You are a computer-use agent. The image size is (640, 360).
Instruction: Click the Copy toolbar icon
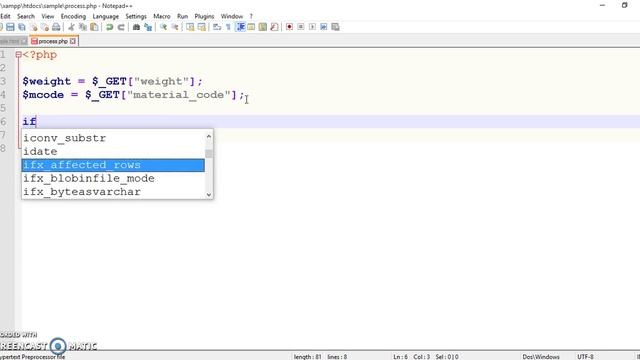(x=83, y=27)
